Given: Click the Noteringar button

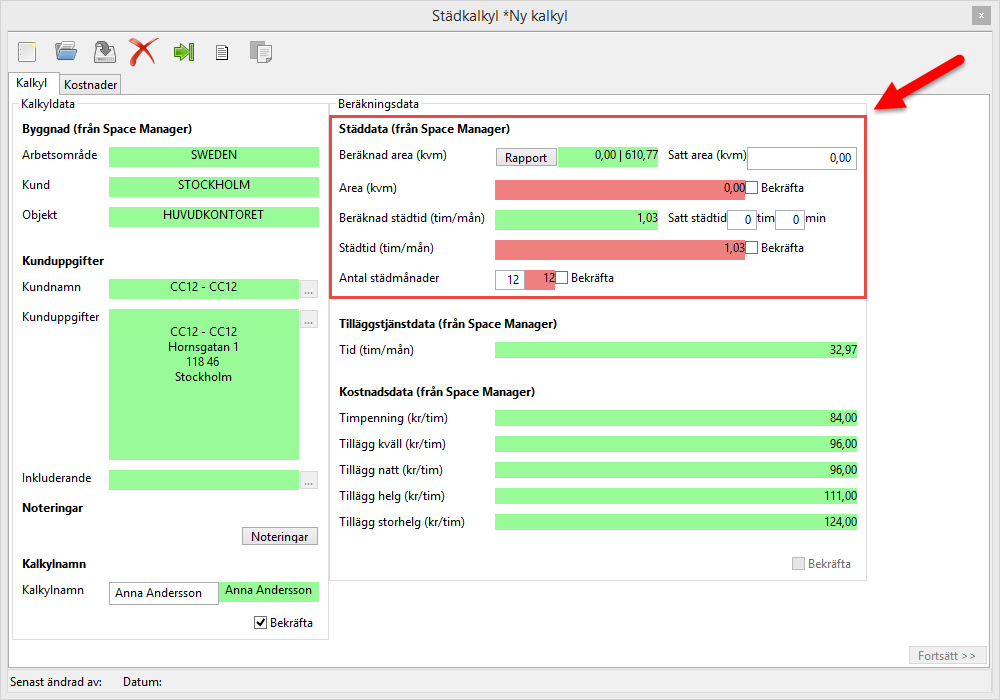Looking at the screenshot, I should pyautogui.click(x=280, y=537).
